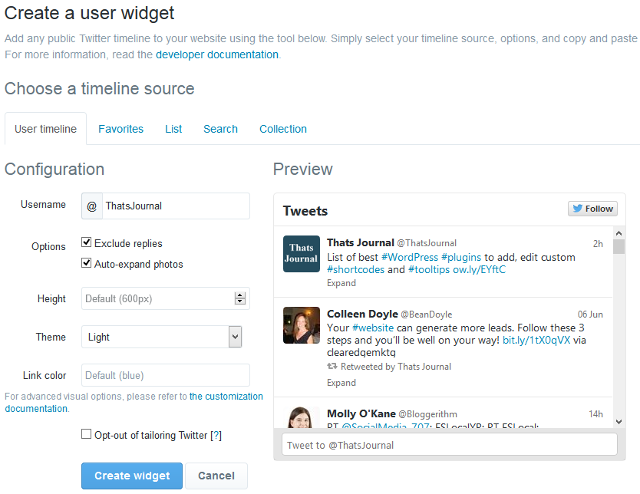Screen dimensions: 640x494
Task: Expand Colleen Doyle's retweeted tweet
Action: pos(341,382)
